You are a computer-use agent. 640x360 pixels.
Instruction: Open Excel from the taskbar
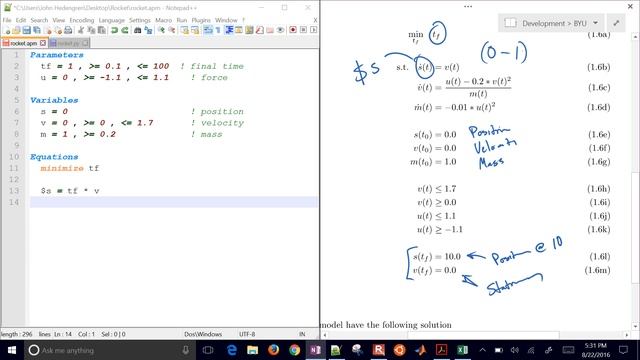(462, 350)
